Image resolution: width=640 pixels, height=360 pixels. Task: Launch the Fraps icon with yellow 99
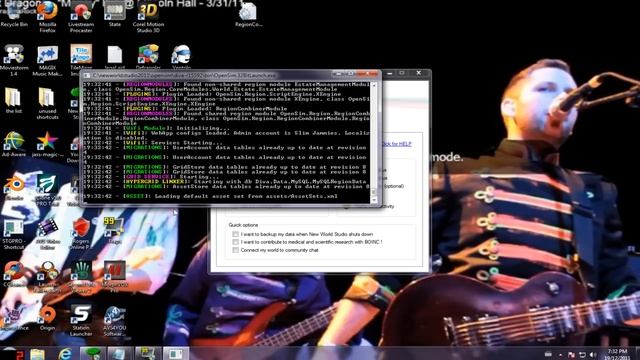(x=114, y=231)
